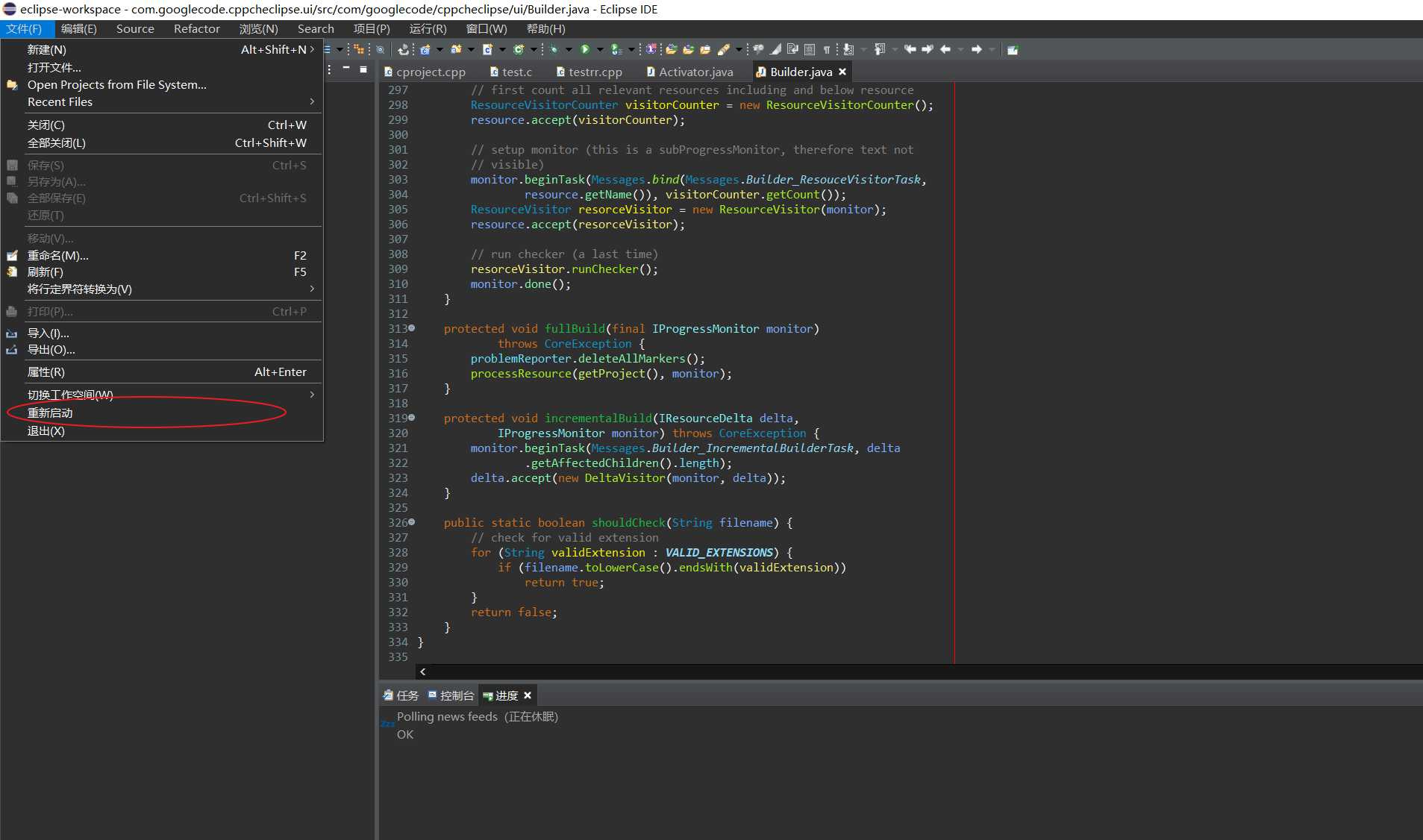Screen dimensions: 1423x840
Task: Choose 导出(O)... menu entry
Action: coord(162,349)
